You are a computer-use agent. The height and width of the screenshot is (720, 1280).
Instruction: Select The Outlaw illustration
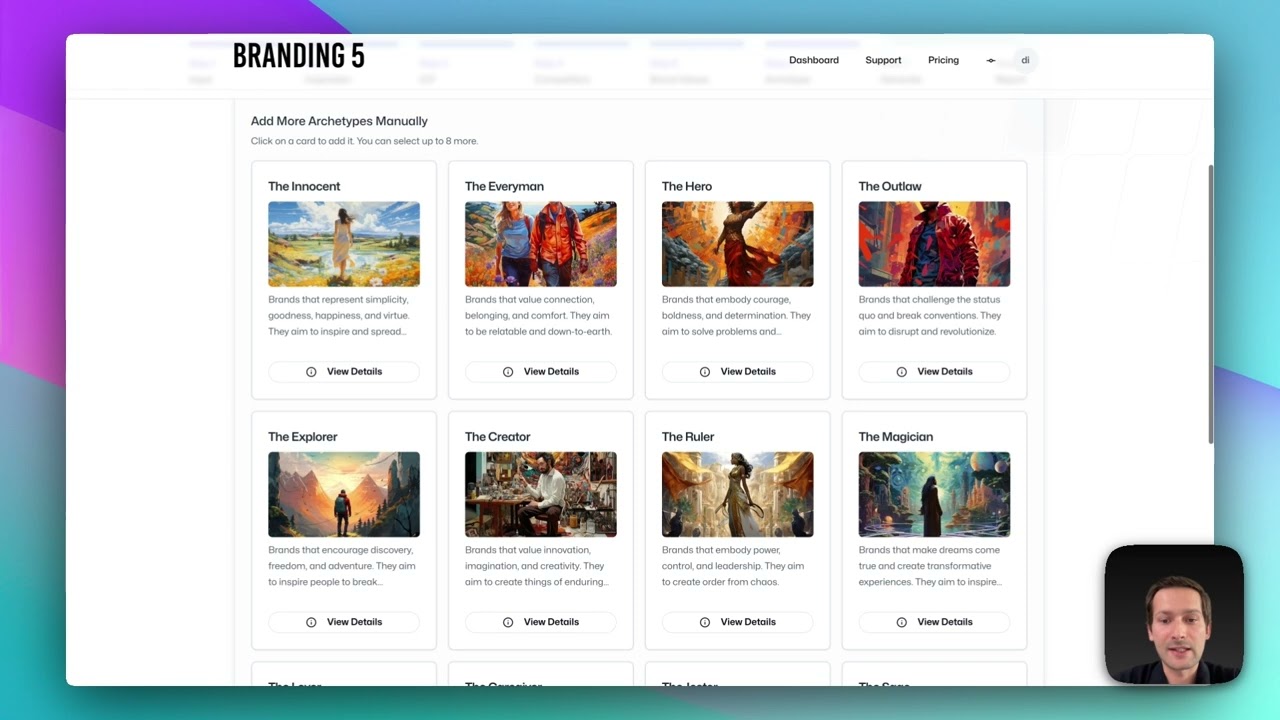[x=935, y=244]
